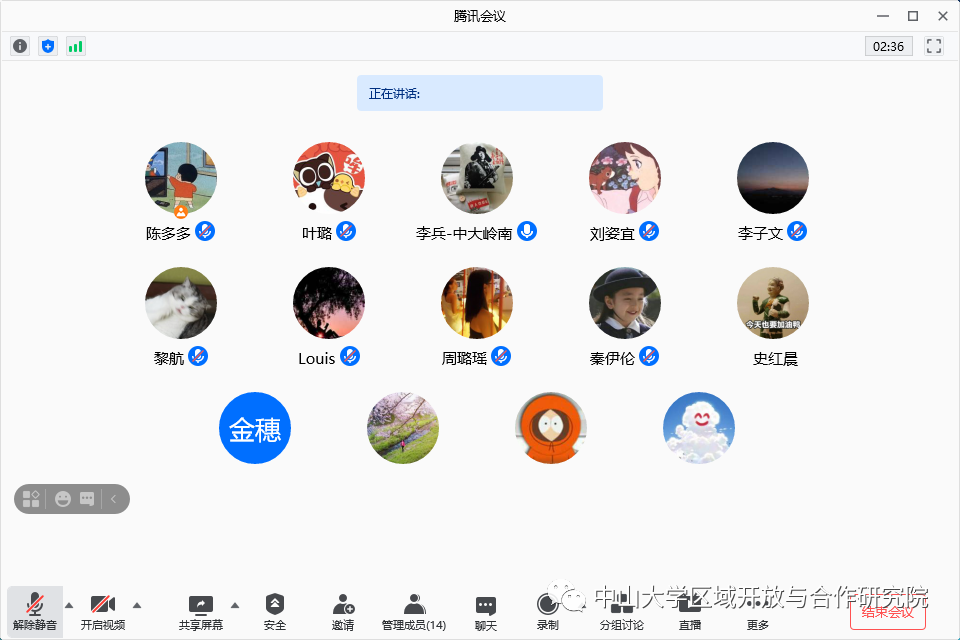The height and width of the screenshot is (640, 960).
Task: Click the 金穗 participant avatar
Action: [x=255, y=428]
